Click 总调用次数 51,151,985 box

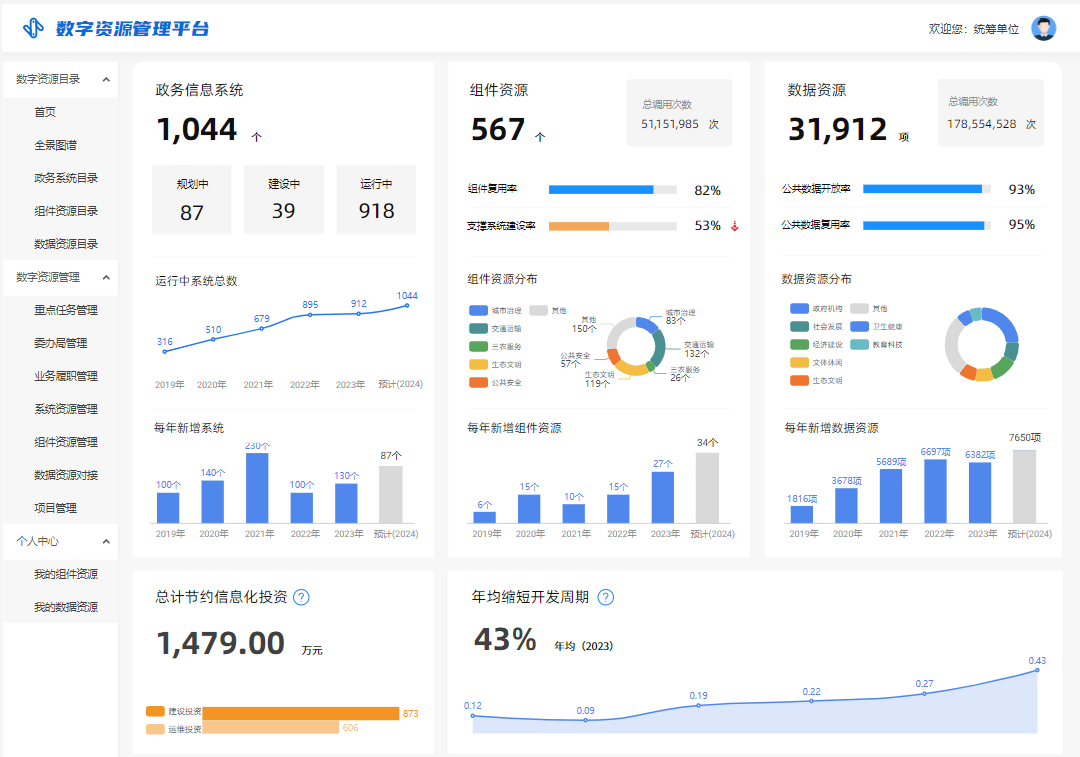pyautogui.click(x=679, y=112)
